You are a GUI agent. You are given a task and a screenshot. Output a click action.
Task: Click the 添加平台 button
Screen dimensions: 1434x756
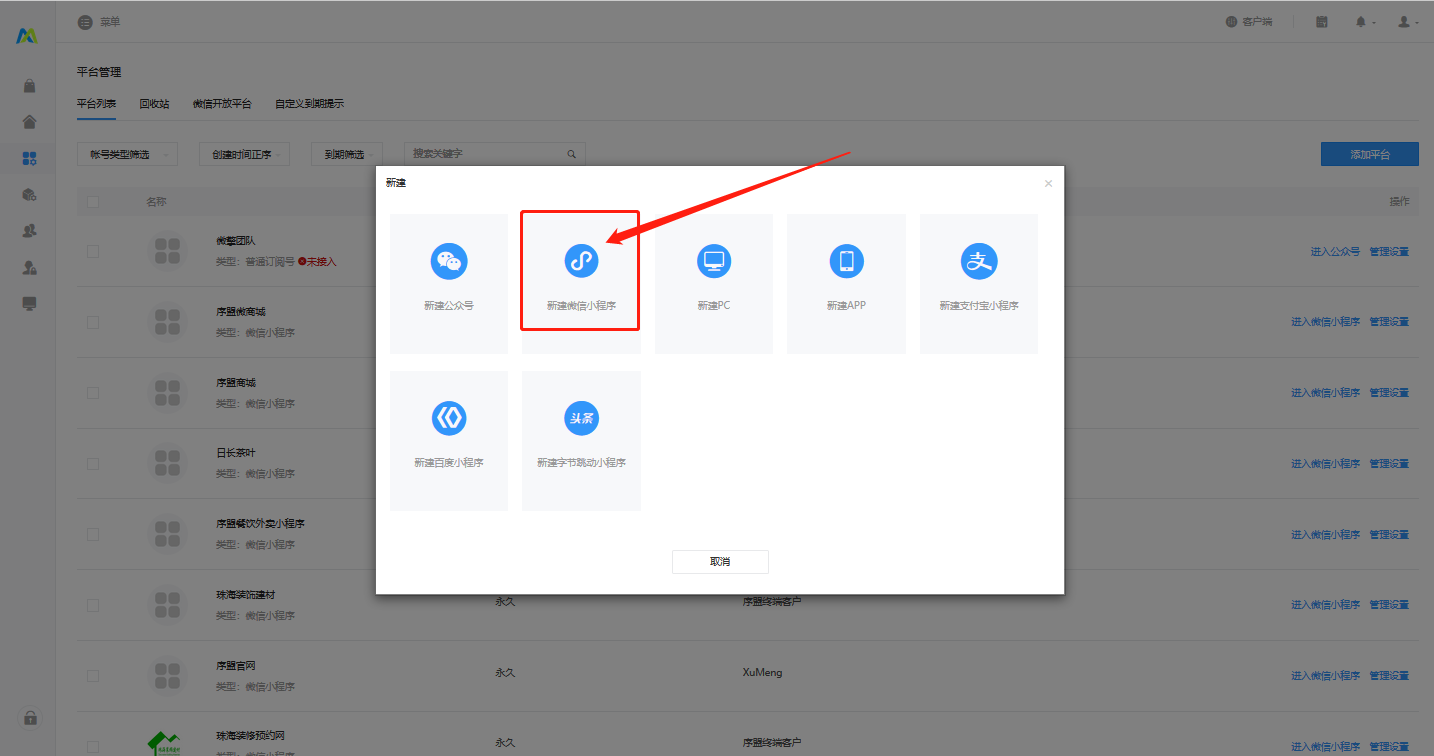pyautogui.click(x=1370, y=154)
